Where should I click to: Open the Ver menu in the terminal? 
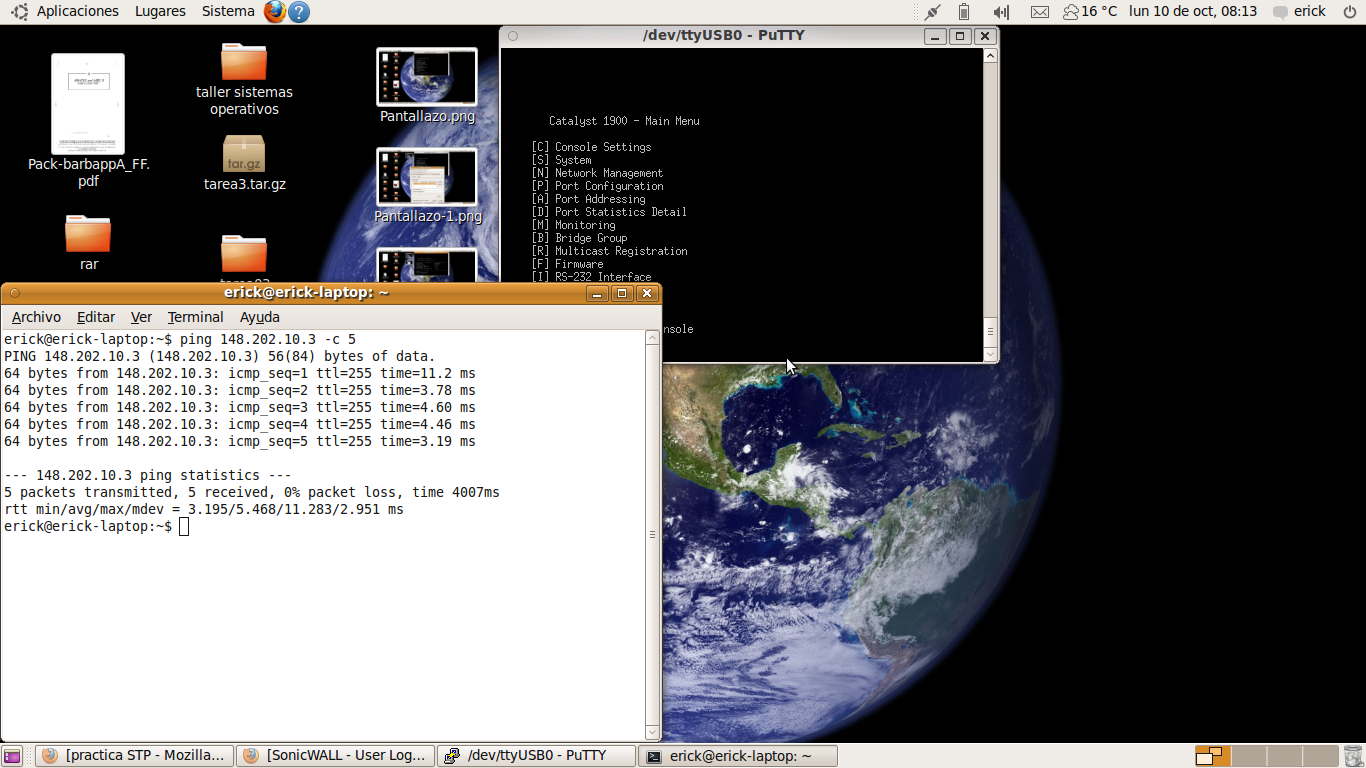coord(141,317)
